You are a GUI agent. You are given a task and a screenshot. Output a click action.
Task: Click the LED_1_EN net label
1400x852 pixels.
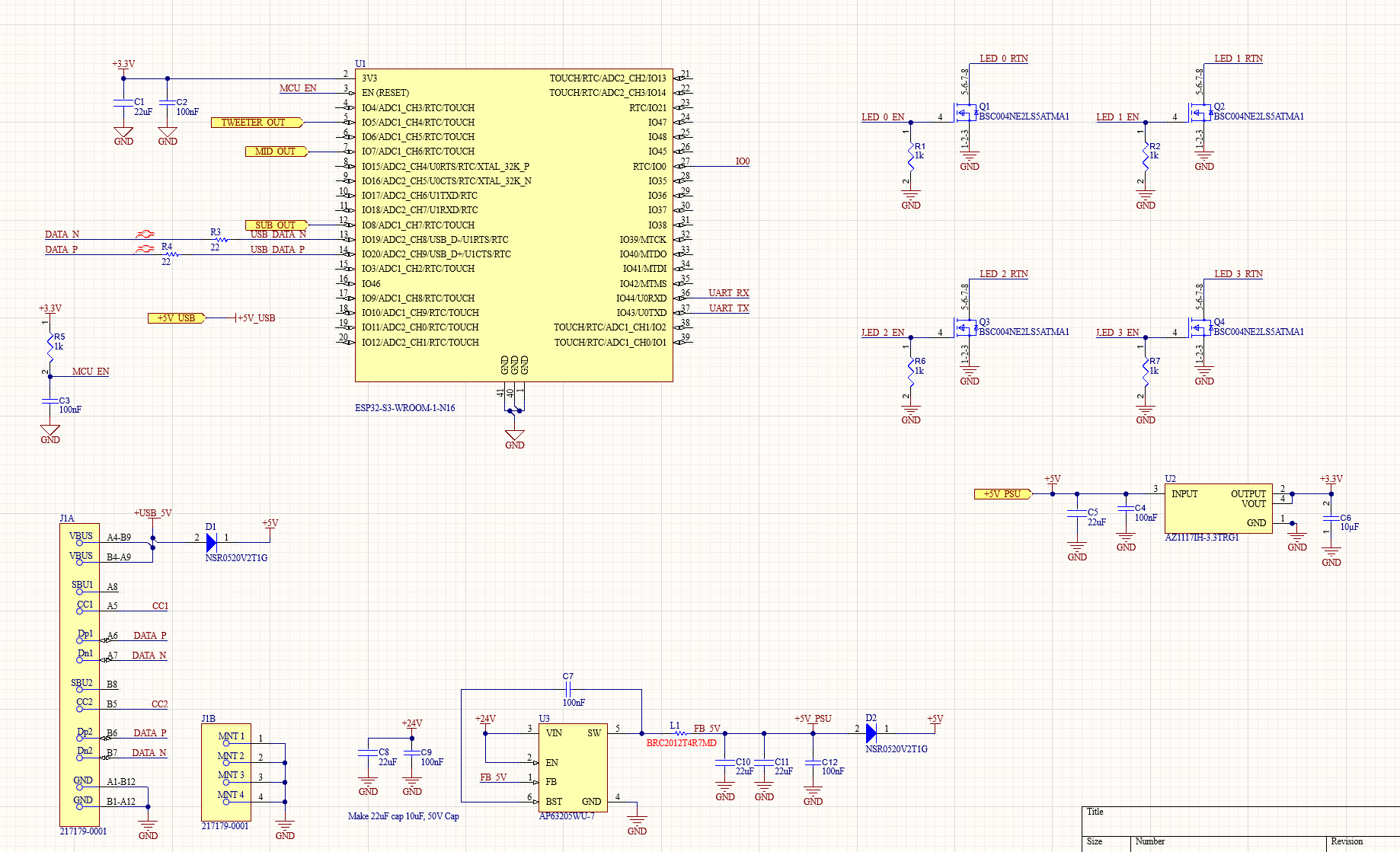[x=1117, y=117]
